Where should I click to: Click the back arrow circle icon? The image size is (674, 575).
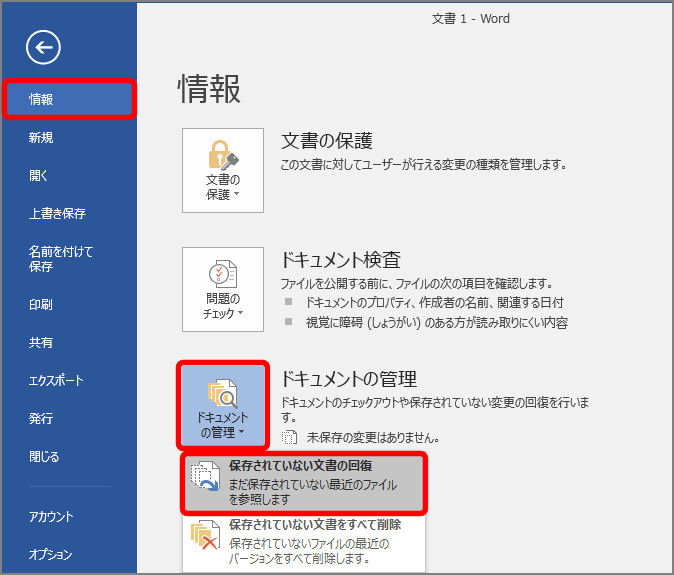(x=43, y=47)
